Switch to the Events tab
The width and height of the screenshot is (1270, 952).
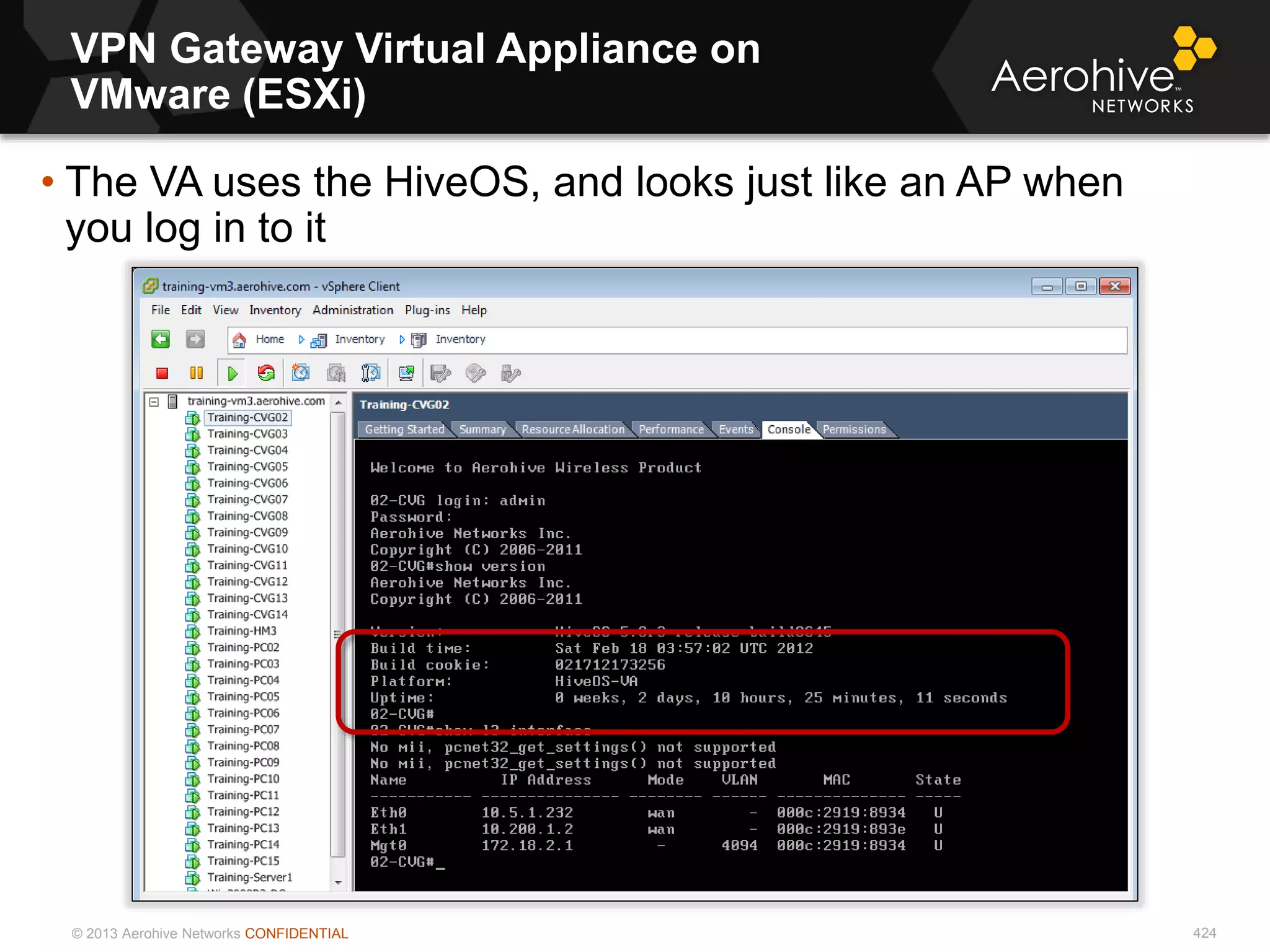736,430
